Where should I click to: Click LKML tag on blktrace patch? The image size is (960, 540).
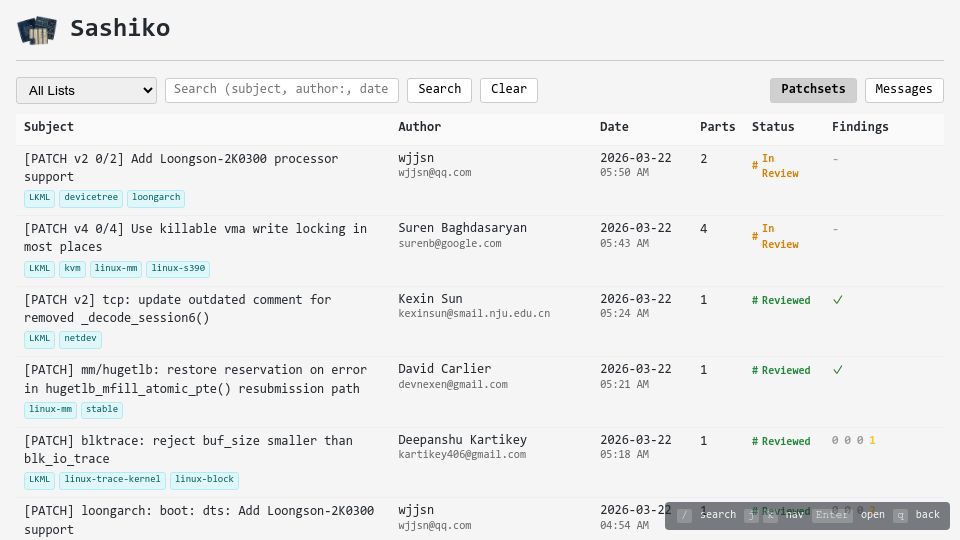pos(40,480)
